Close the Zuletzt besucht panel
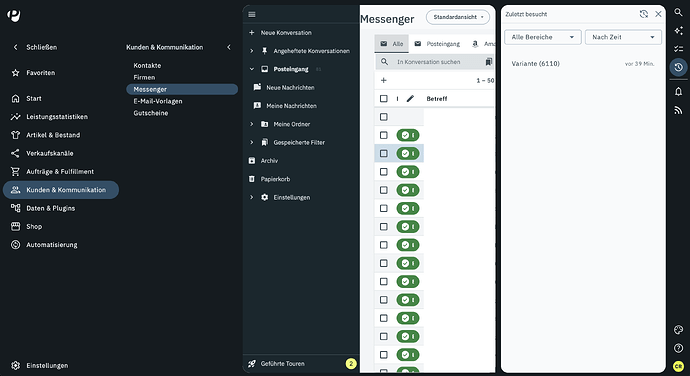690x376 pixels. click(658, 14)
